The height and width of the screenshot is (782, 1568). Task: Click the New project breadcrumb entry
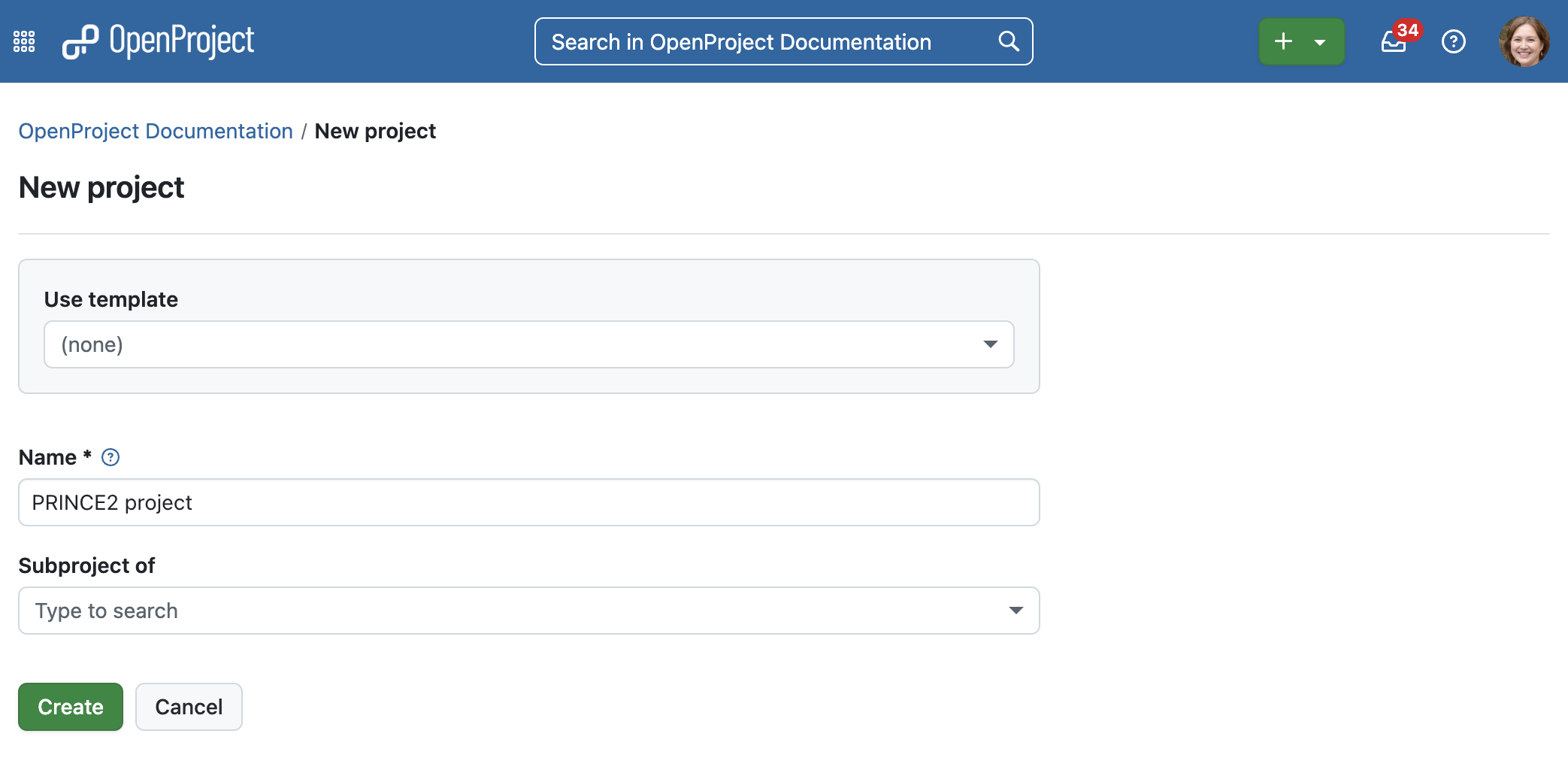click(x=375, y=131)
